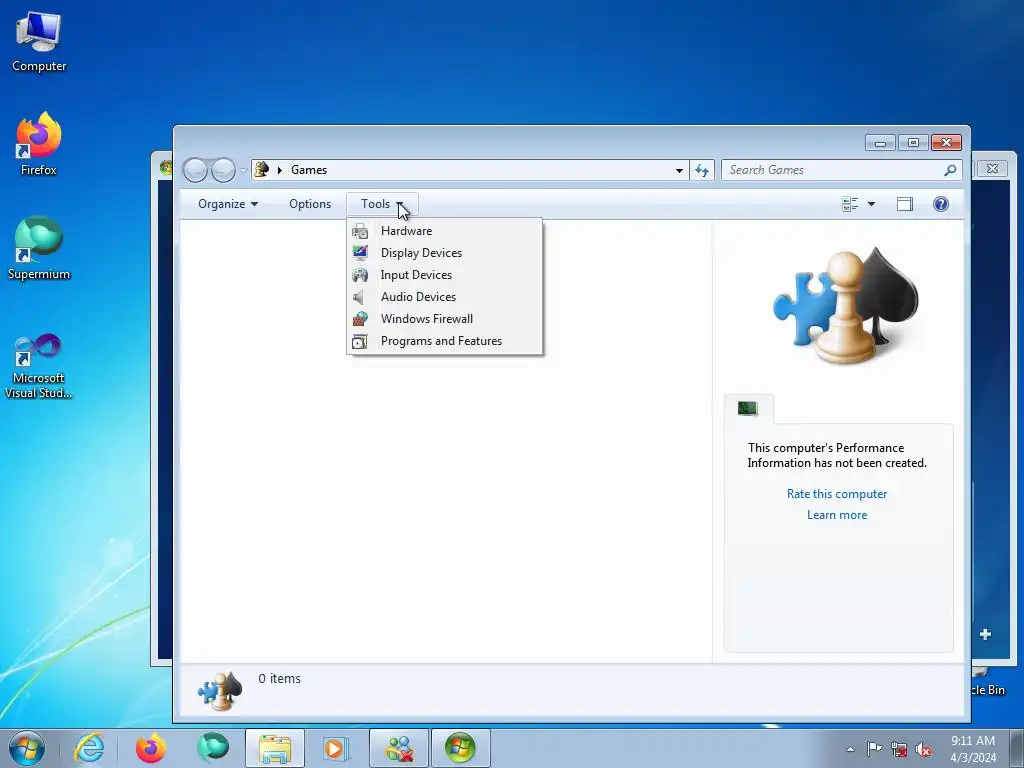Expand the address bar history dropdown

click(x=679, y=170)
